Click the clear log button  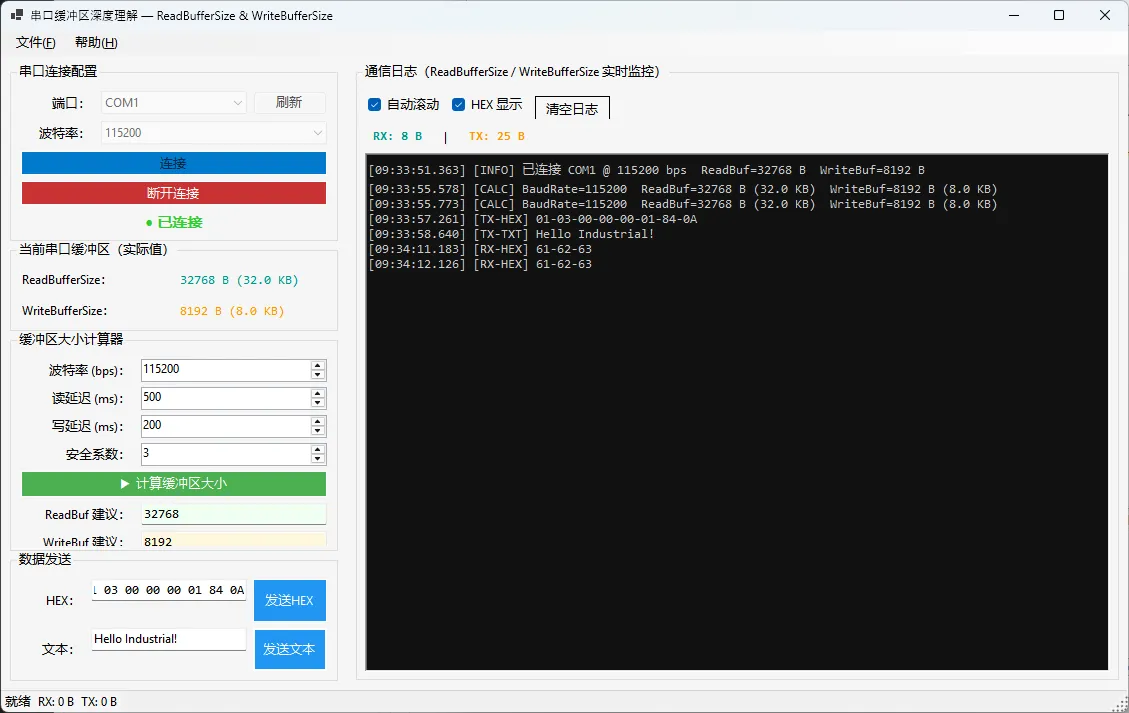(572, 109)
